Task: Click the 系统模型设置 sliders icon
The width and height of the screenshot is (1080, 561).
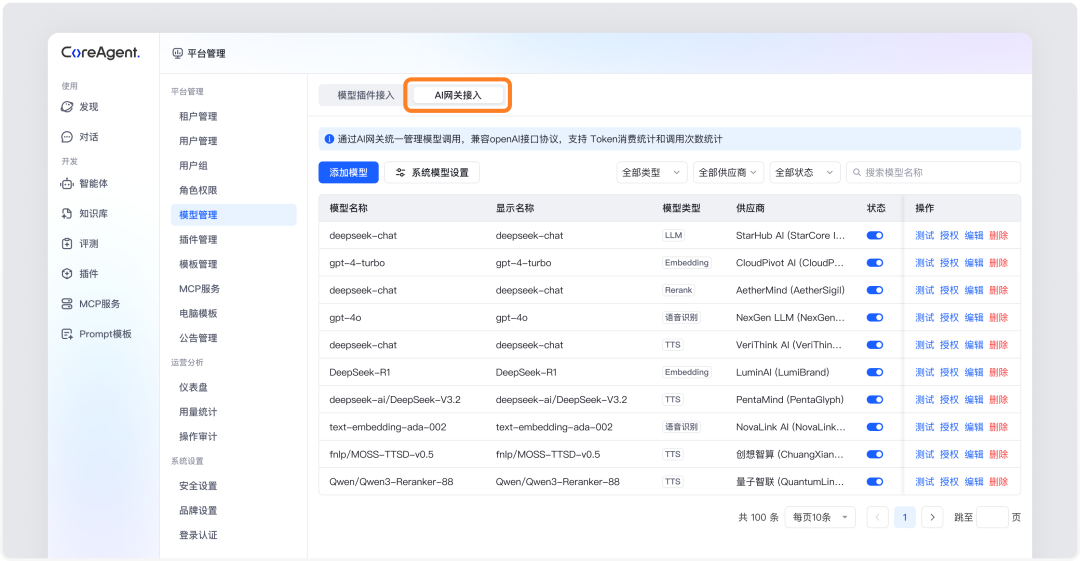Action: [400, 172]
